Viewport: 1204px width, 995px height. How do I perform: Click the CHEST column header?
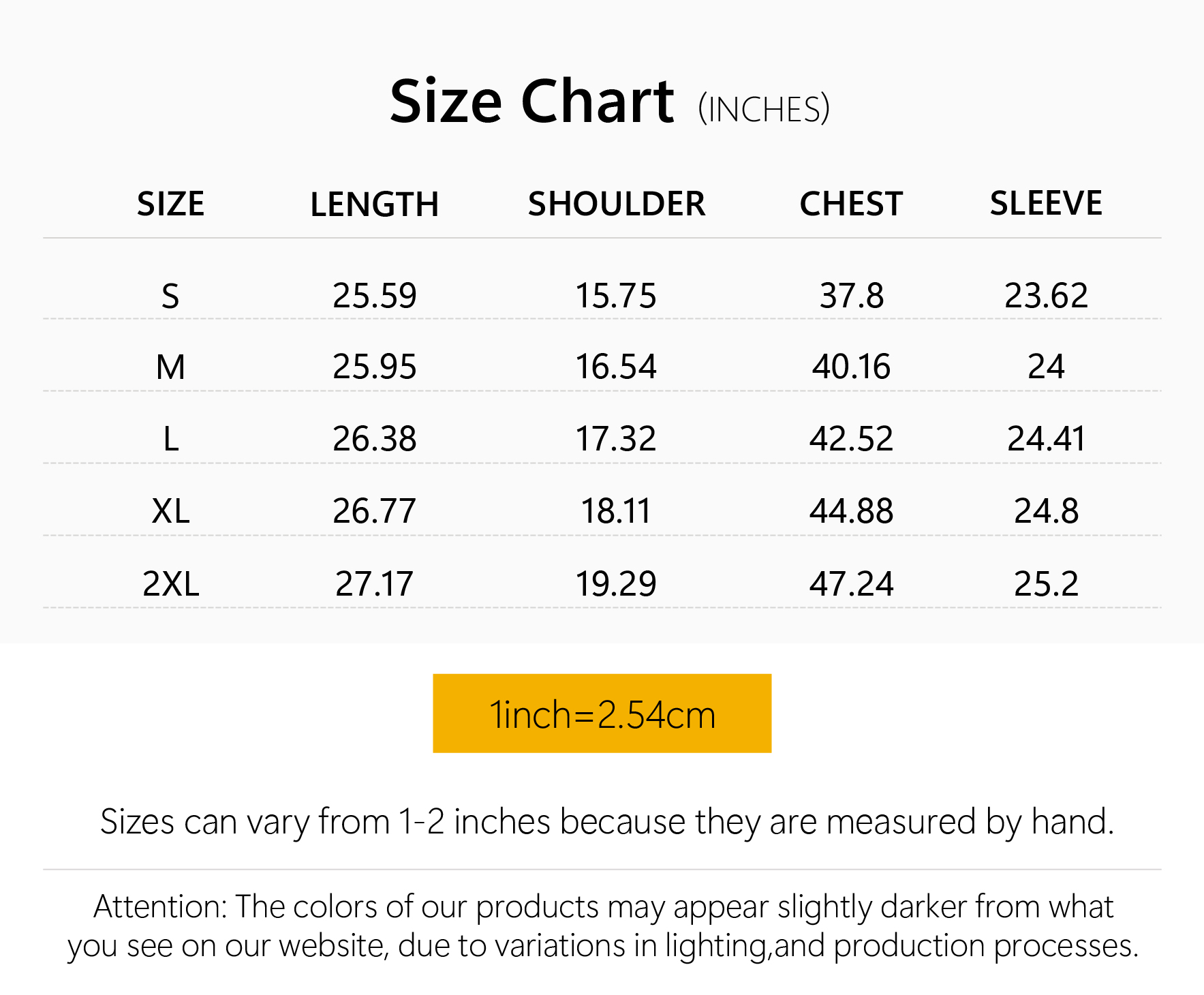coord(851,204)
